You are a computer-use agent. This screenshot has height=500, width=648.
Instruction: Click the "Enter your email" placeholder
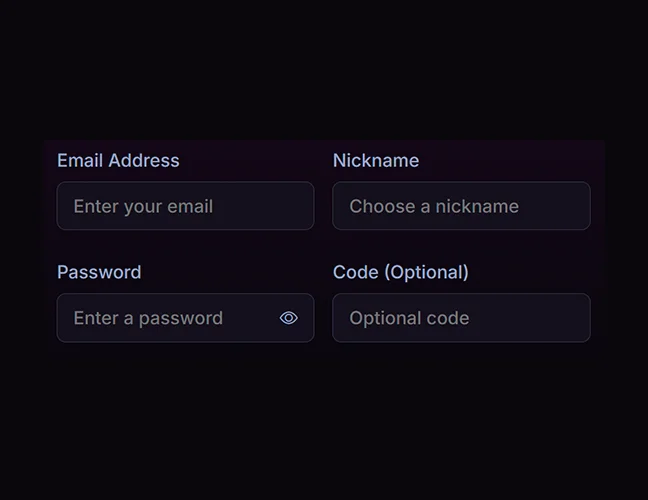pos(143,207)
